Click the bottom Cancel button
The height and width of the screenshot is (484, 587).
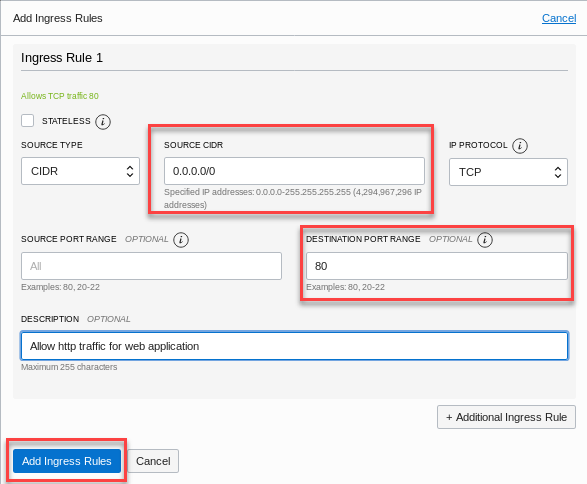(153, 461)
